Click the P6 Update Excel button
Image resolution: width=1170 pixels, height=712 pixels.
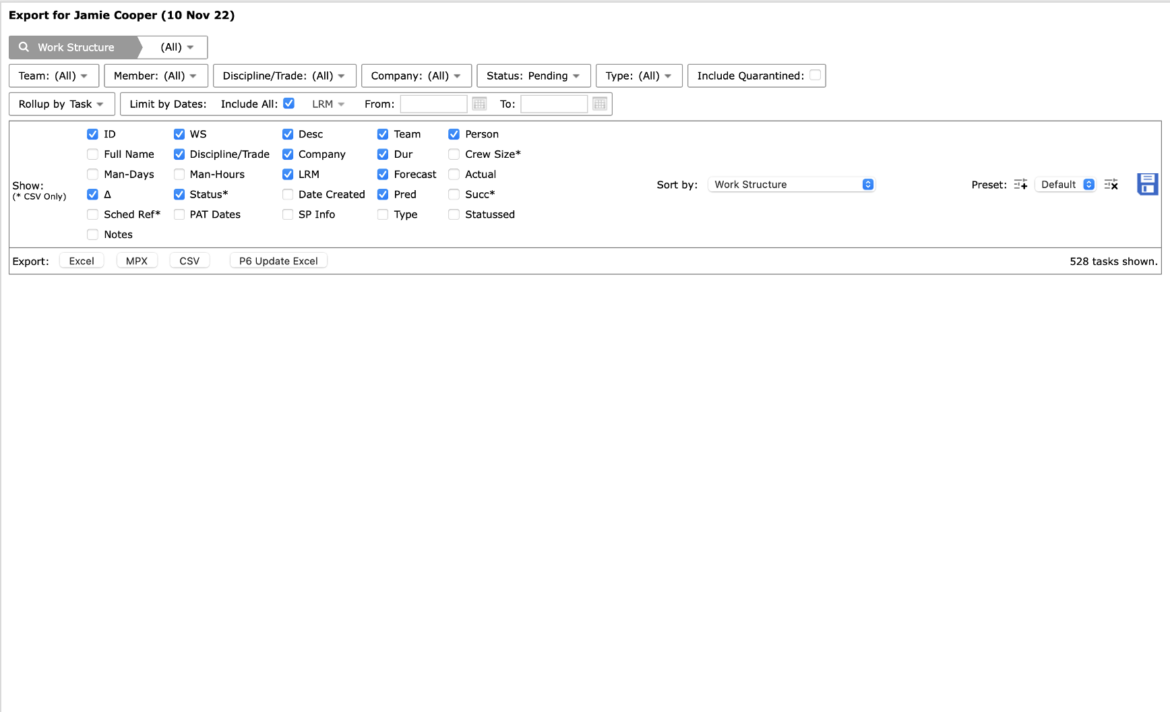(278, 261)
